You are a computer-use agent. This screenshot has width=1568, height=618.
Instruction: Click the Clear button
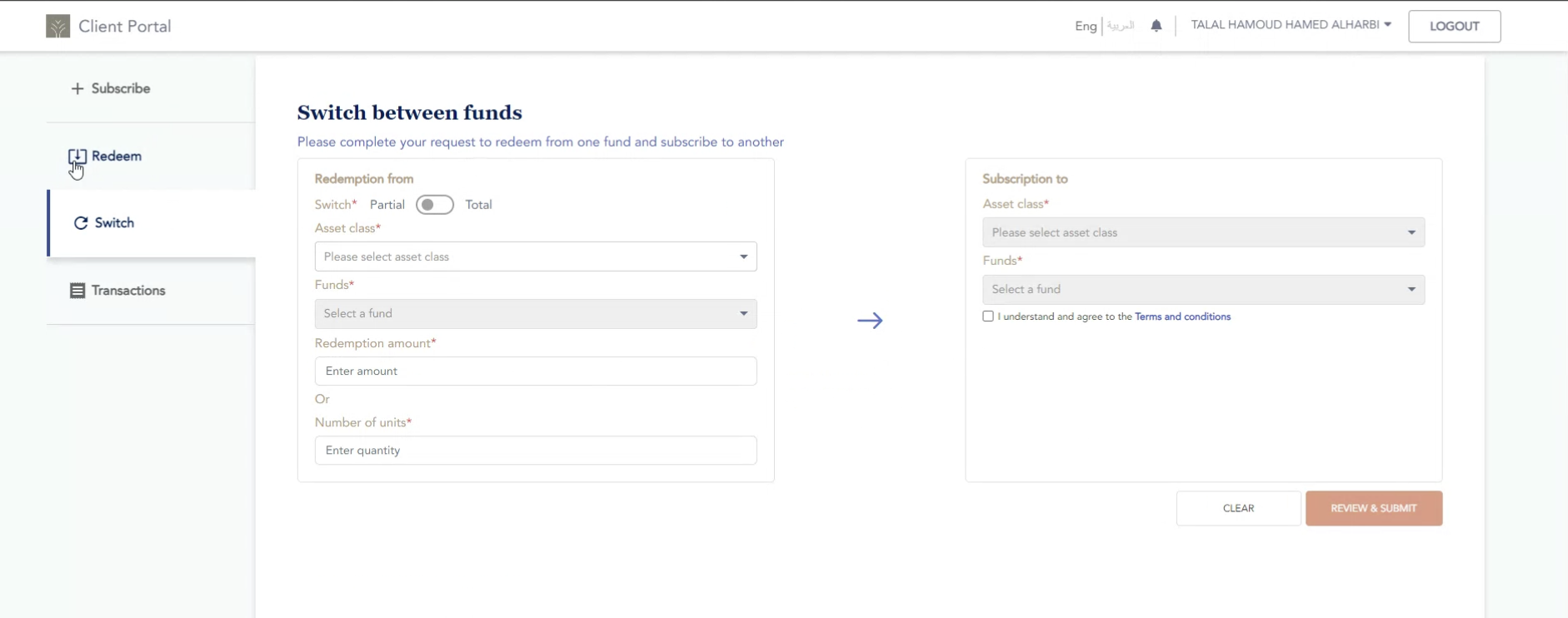pos(1238,508)
